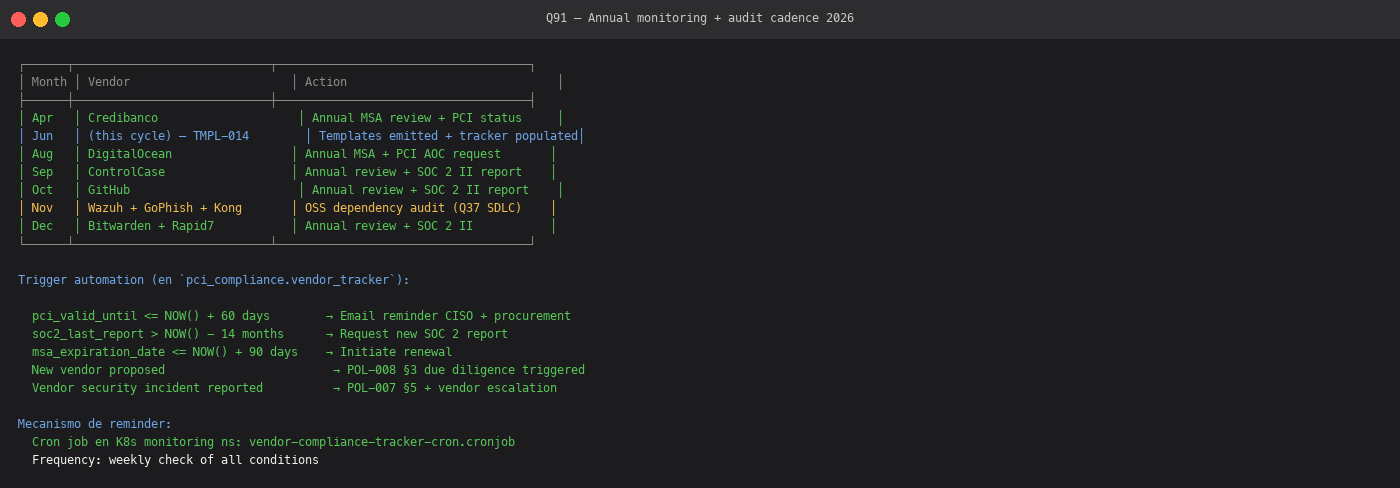
Task: Click the 'Action' column header
Action: click(326, 82)
